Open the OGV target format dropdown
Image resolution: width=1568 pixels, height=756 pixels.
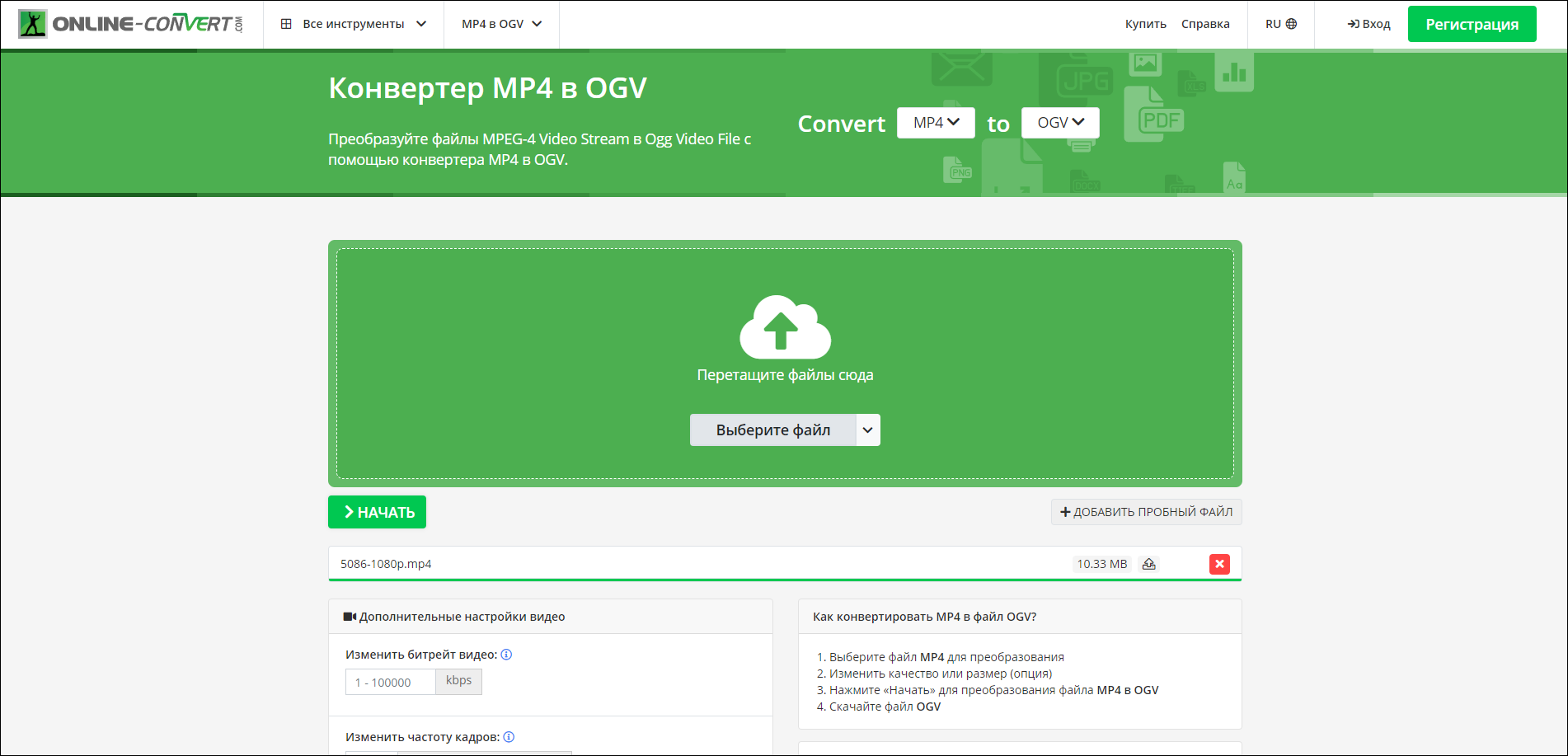(x=1060, y=123)
